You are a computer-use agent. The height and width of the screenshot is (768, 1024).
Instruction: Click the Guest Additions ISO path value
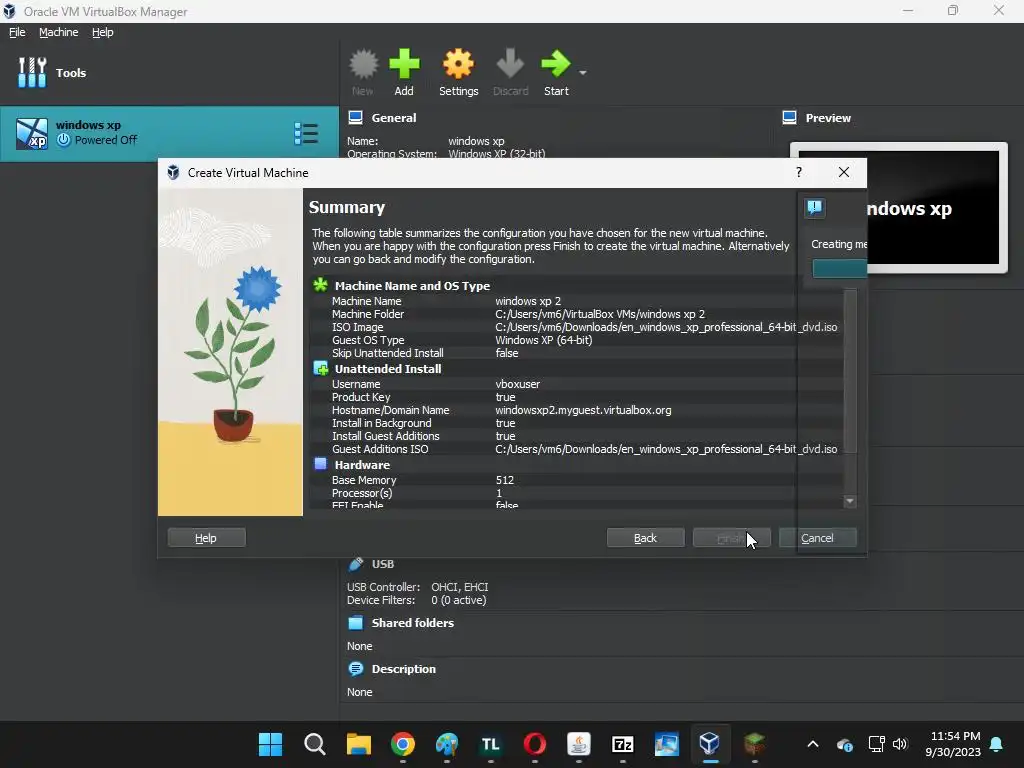(666, 449)
